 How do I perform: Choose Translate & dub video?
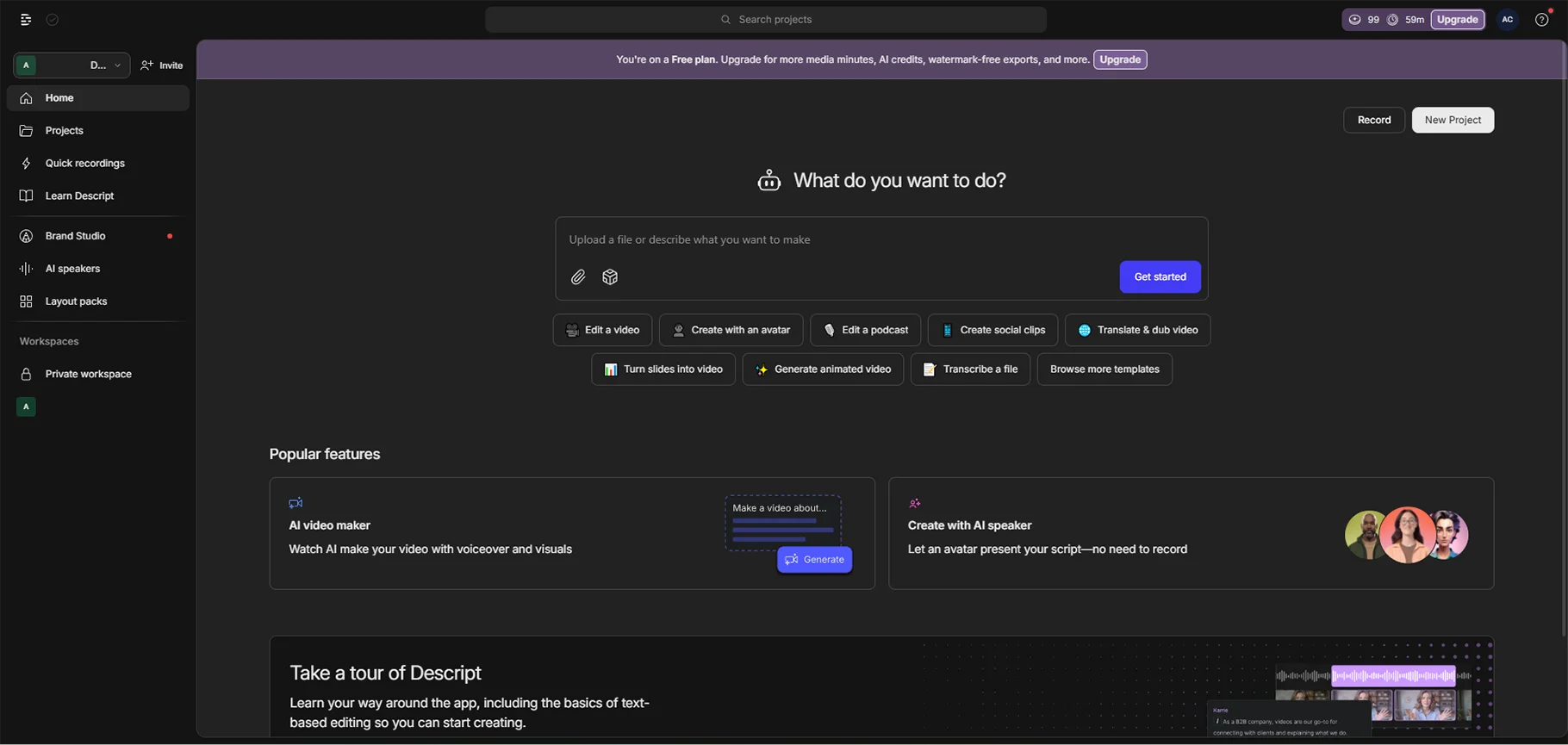pos(1137,331)
